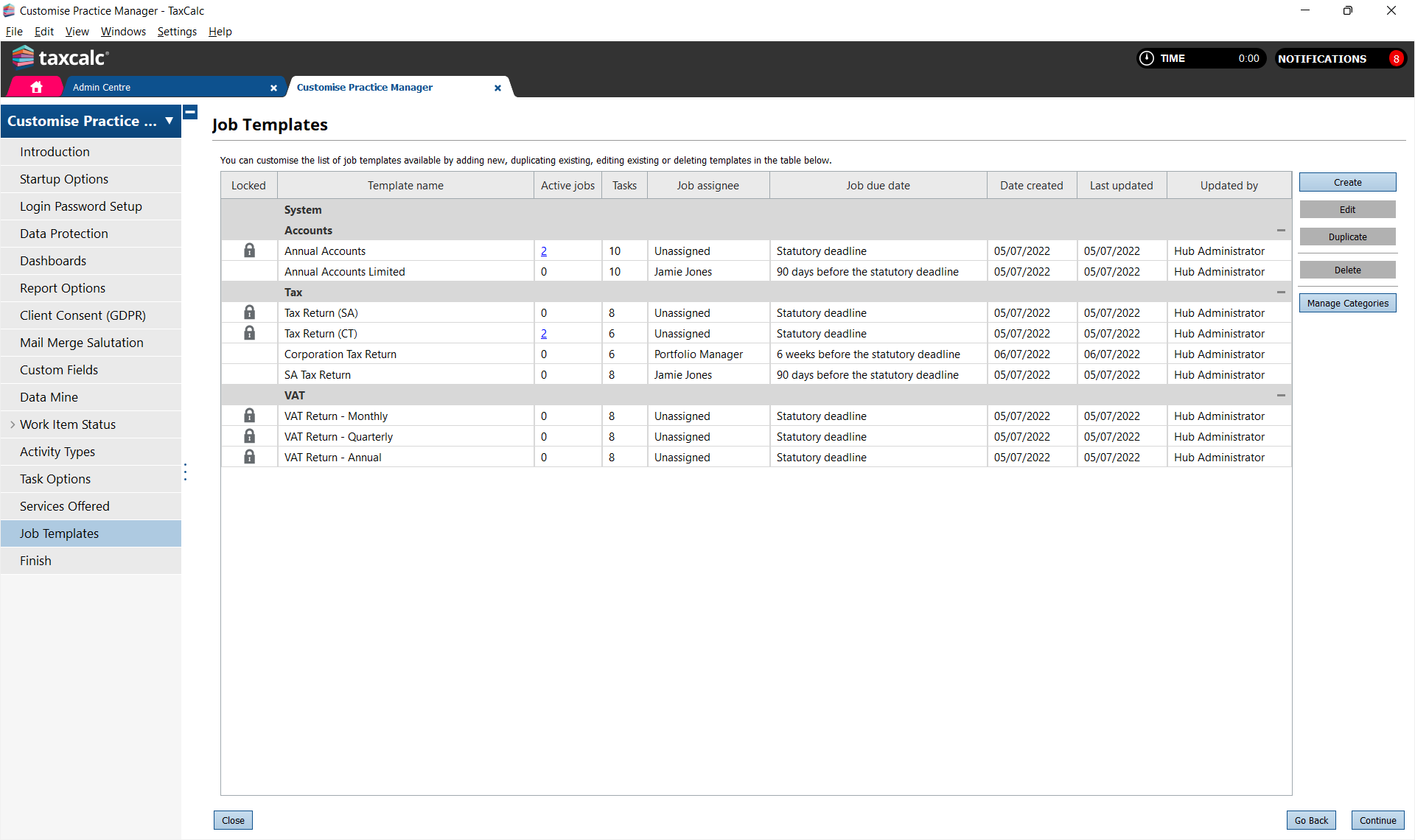Click lock icon for VAT Return - Quarterly
The width and height of the screenshot is (1415, 840).
tap(249, 436)
